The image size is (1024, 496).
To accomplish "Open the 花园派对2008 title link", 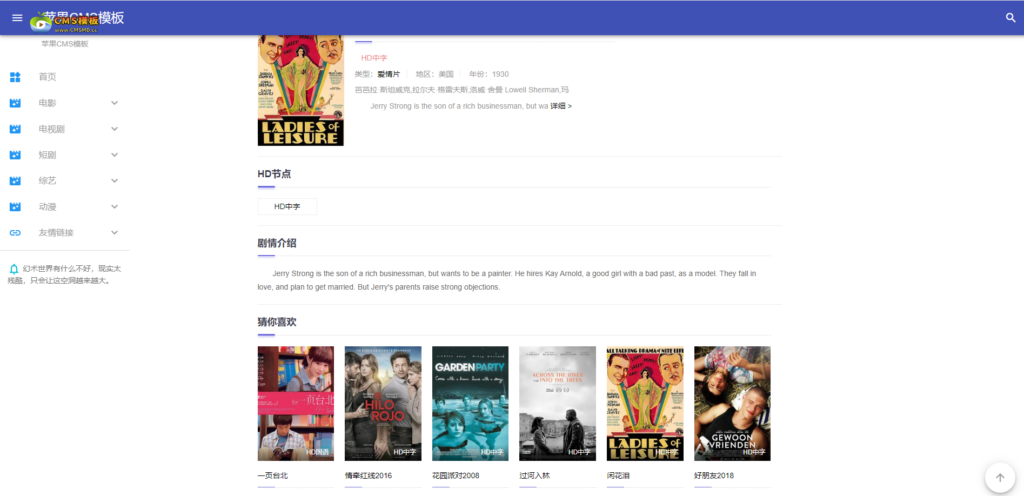I will coord(456,476).
